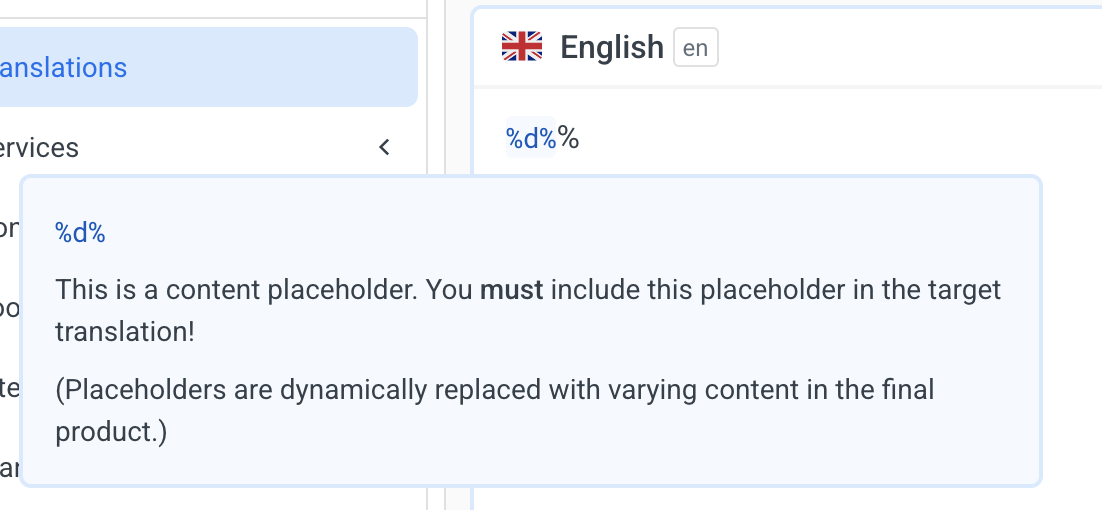Select the English language heading
The image size is (1102, 510).
pyautogui.click(x=611, y=47)
